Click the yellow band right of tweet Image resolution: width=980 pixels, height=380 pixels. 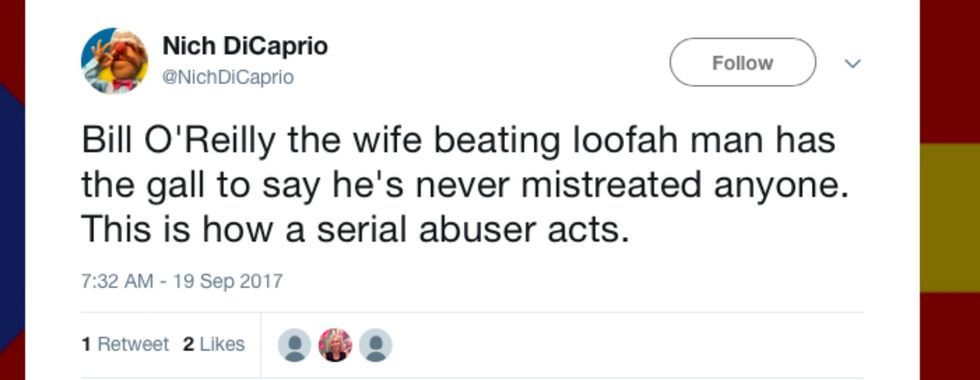950,218
